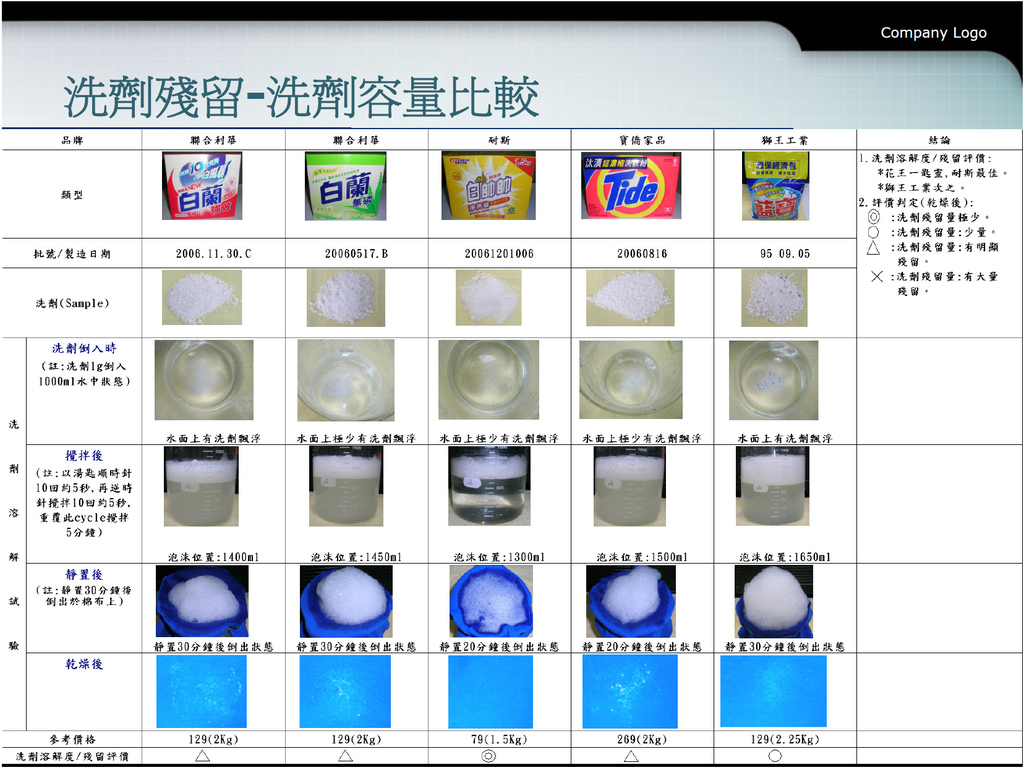Click the powder sample photo below 20060816
This screenshot has height=770, width=1024.
630,298
